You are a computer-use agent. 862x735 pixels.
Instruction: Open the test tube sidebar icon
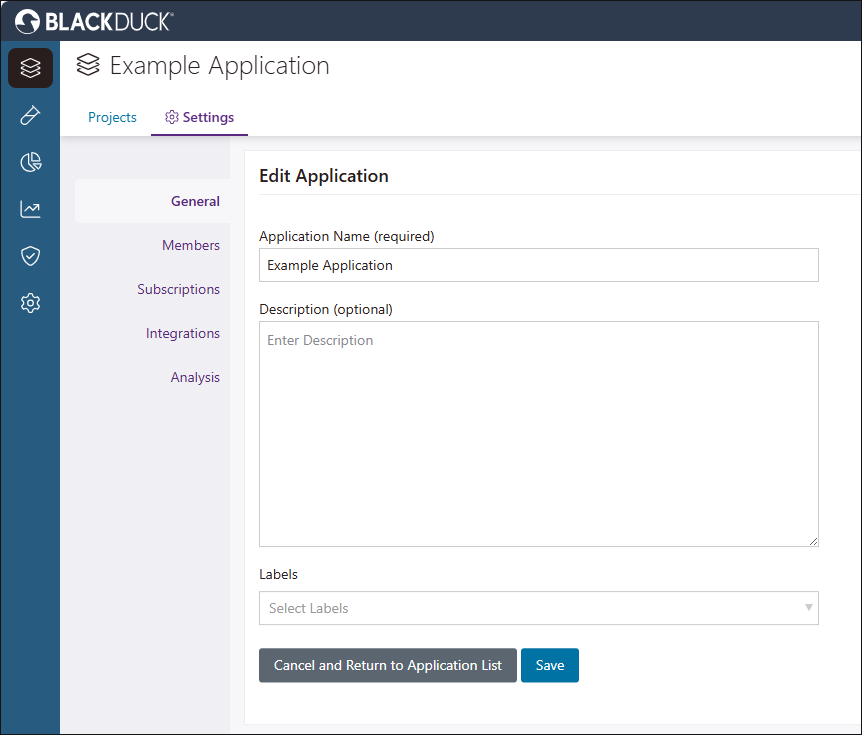point(30,115)
